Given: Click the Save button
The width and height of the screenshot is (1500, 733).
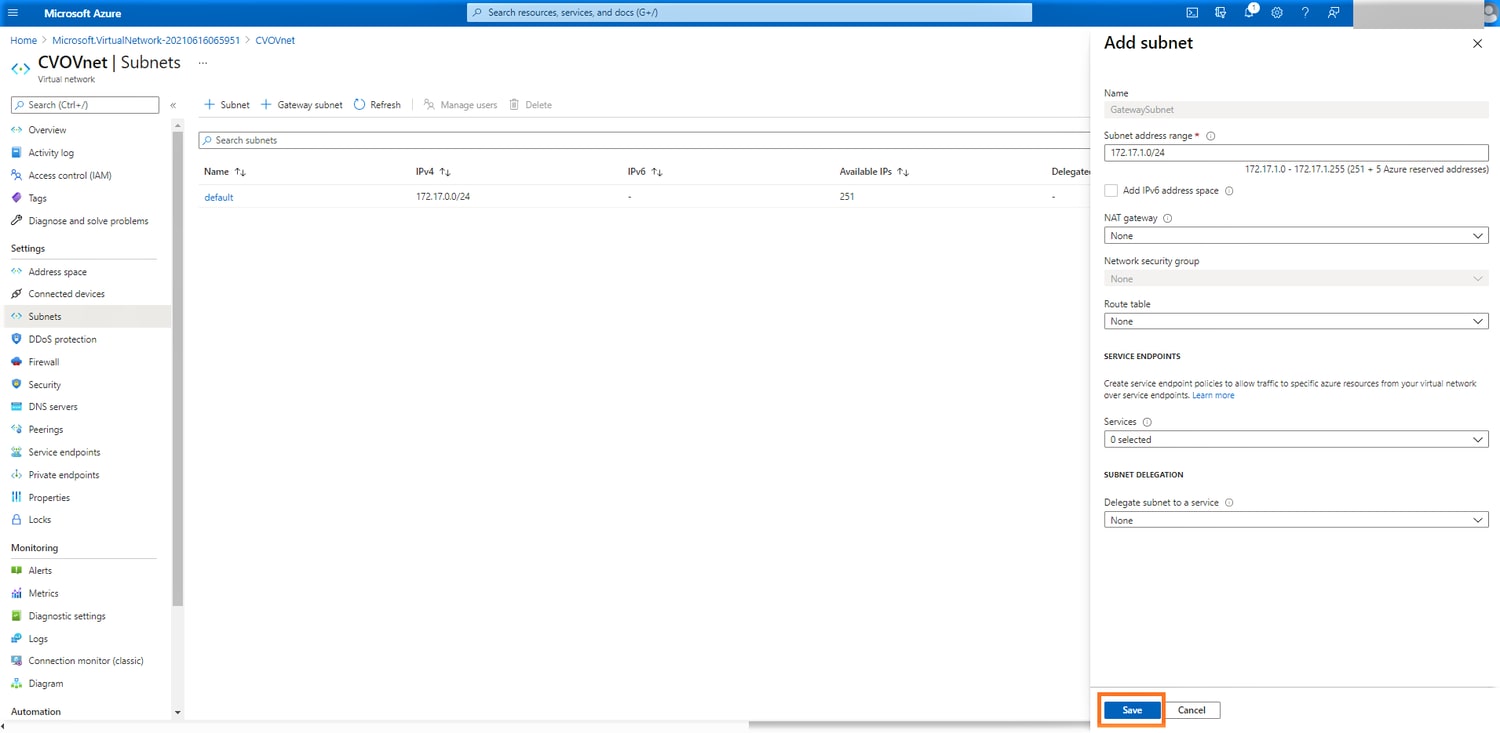Looking at the screenshot, I should (x=1132, y=710).
